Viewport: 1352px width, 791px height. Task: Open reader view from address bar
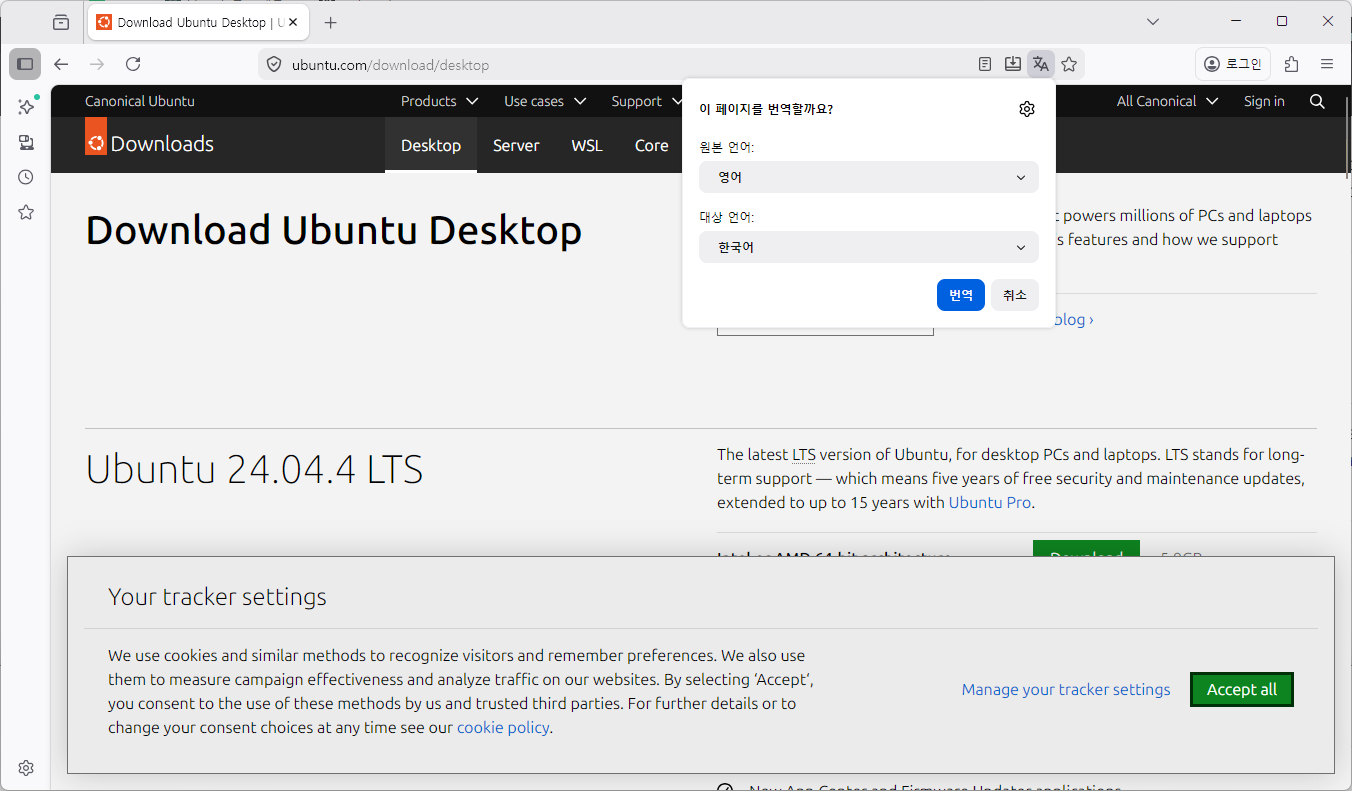[985, 64]
